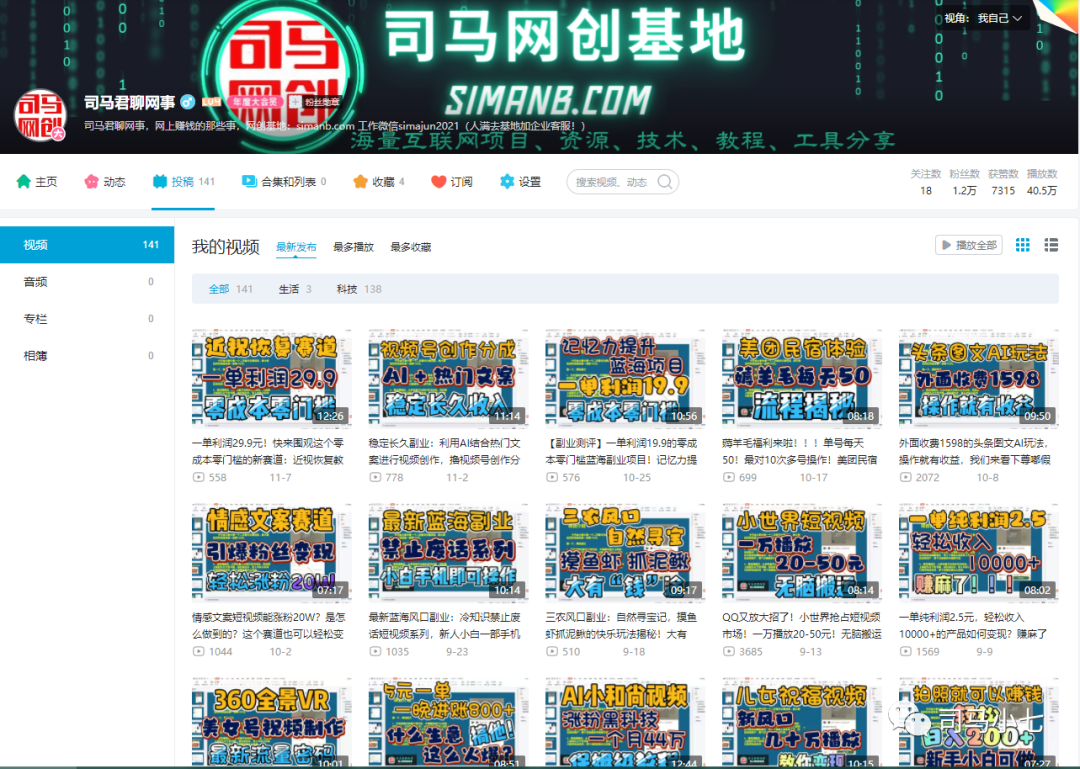Click the 司马网创 profile avatar

(40, 116)
